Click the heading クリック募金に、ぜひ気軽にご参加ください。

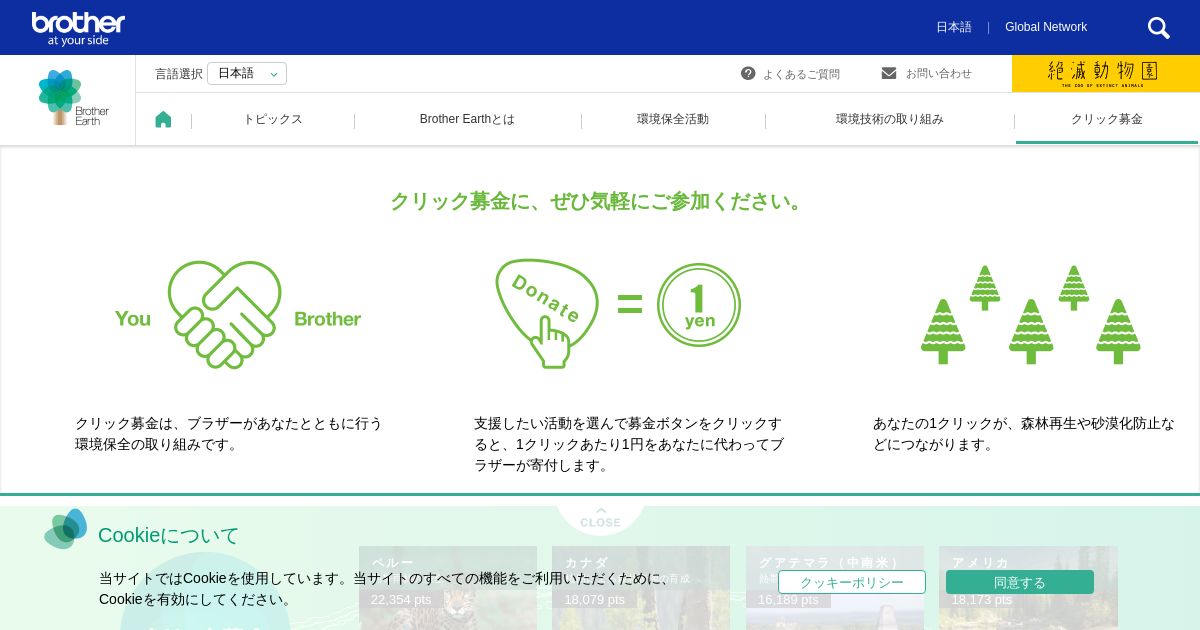(x=600, y=201)
